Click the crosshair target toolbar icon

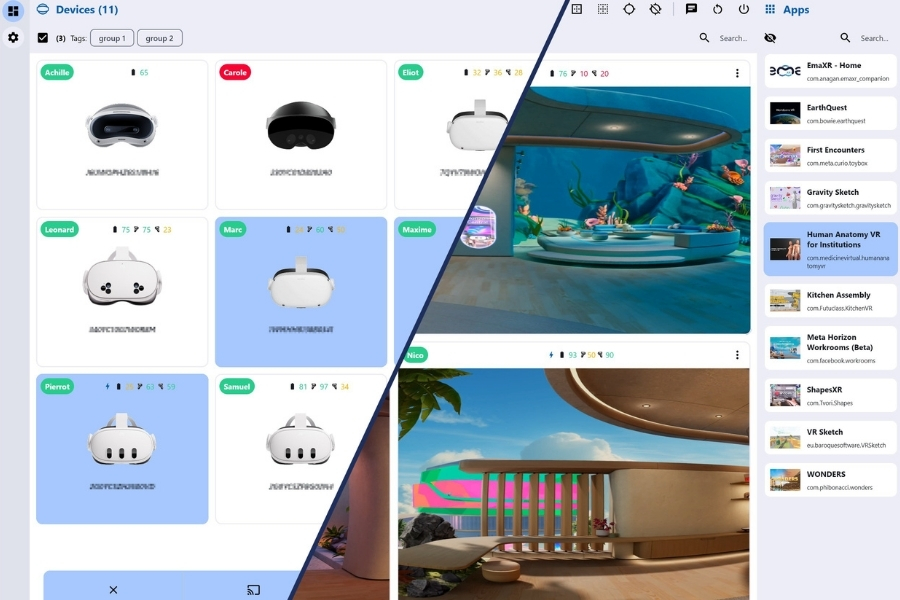629,9
